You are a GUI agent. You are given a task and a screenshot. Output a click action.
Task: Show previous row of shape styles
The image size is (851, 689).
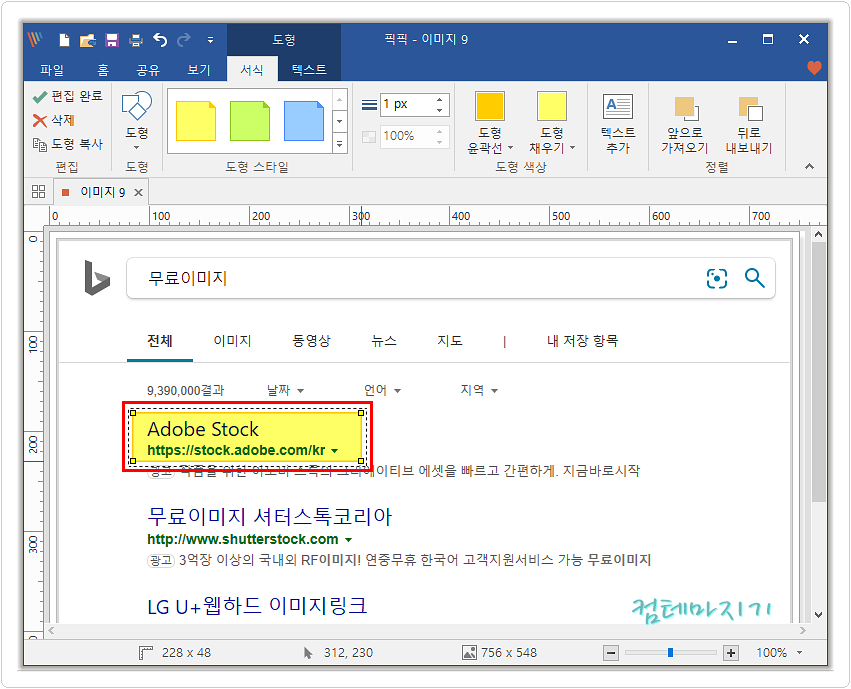tap(339, 99)
